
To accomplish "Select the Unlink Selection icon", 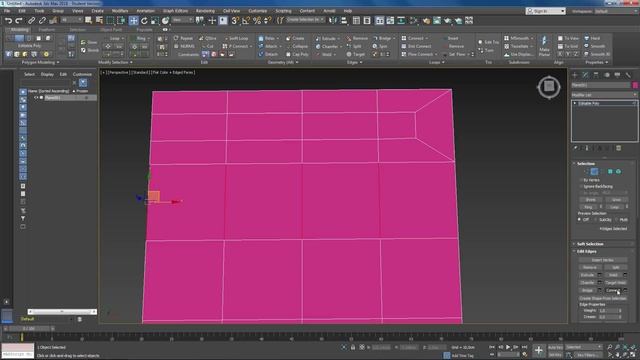I will [42, 20].
